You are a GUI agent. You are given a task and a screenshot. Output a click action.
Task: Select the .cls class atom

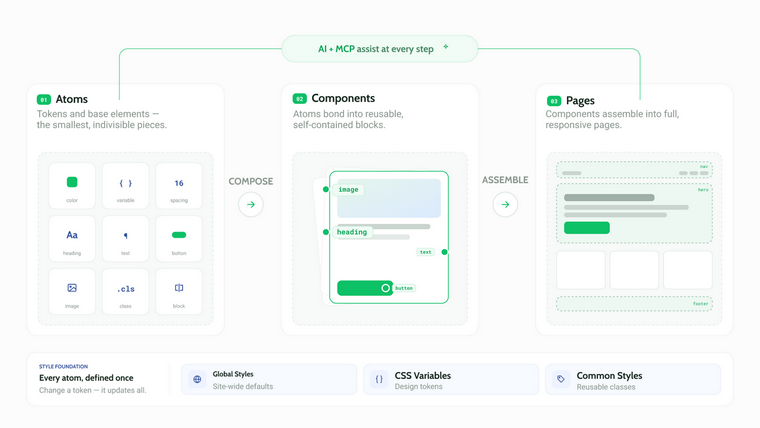(126, 292)
